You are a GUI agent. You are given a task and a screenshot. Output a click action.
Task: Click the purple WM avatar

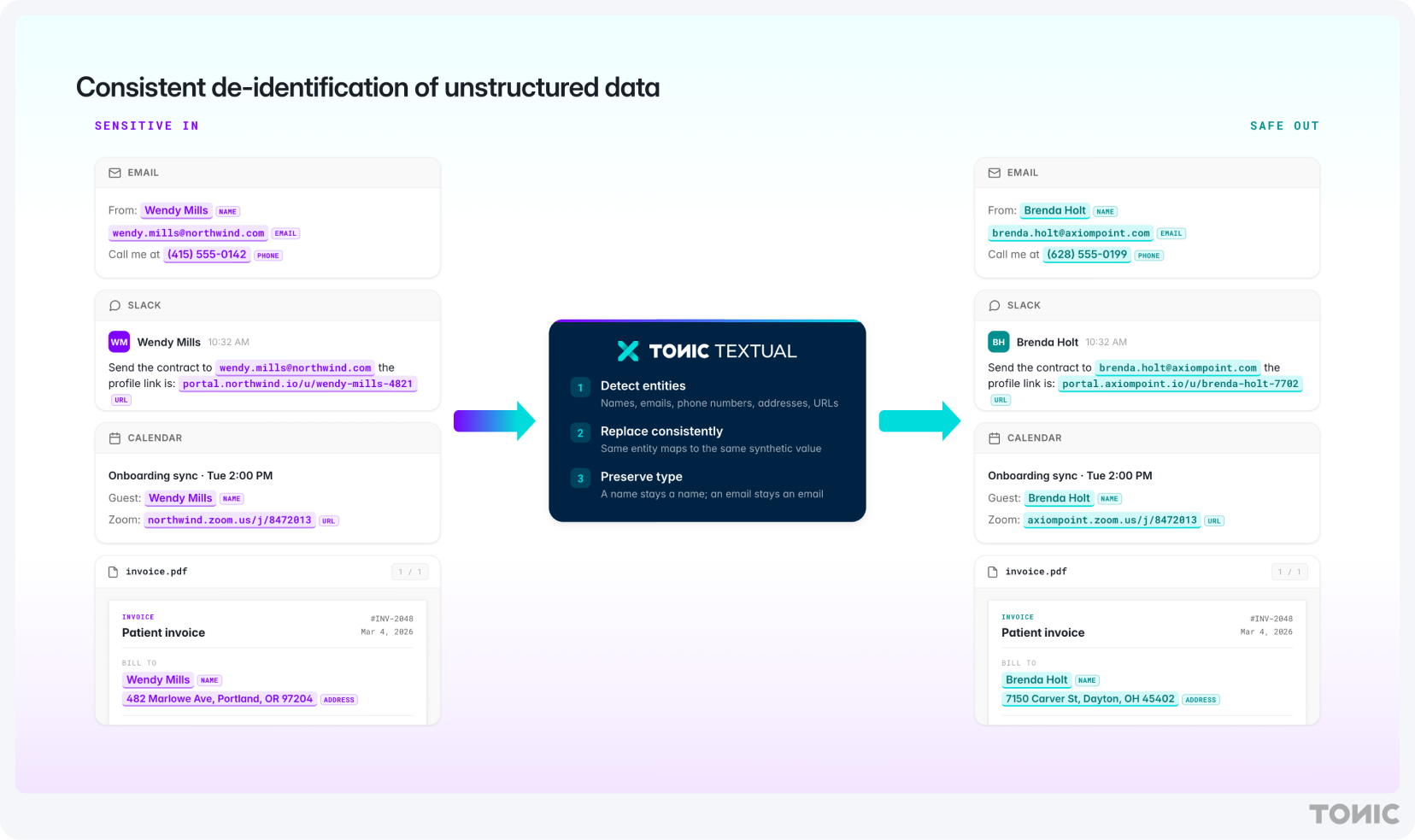pyautogui.click(x=119, y=342)
